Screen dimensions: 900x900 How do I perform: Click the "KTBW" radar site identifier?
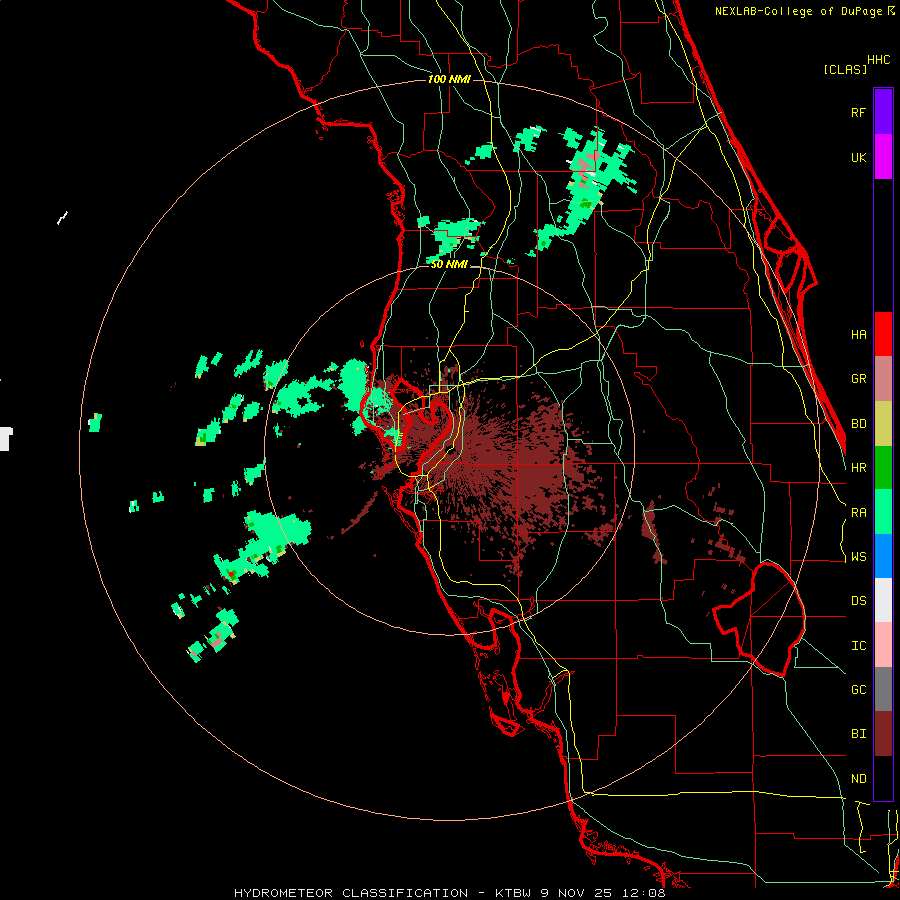click(513, 893)
